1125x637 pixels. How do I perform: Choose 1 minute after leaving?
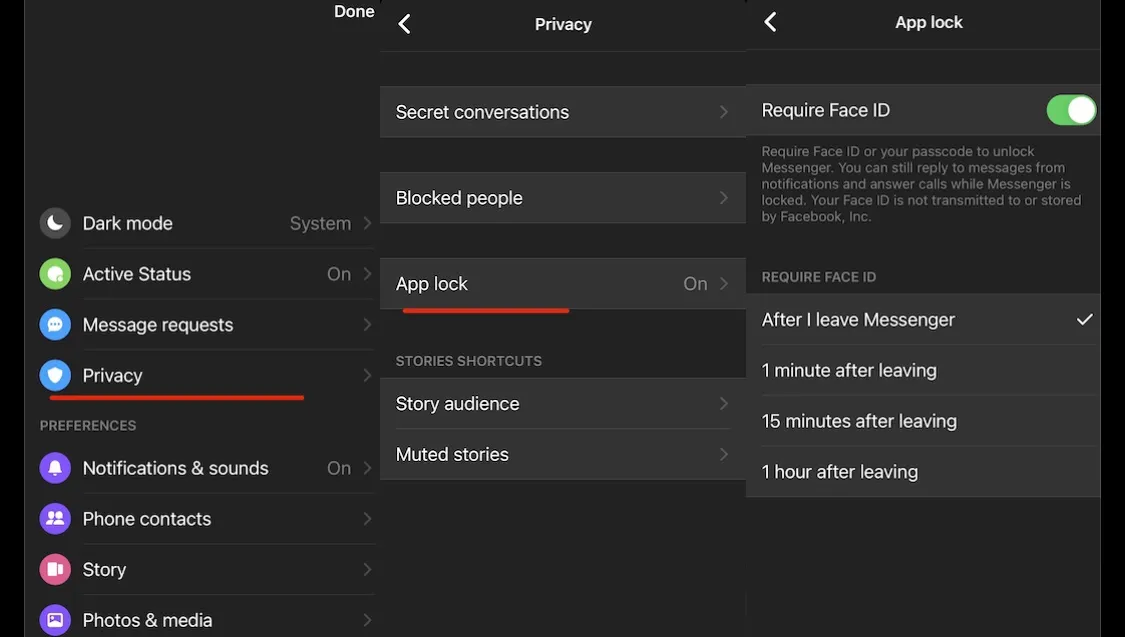coord(923,370)
